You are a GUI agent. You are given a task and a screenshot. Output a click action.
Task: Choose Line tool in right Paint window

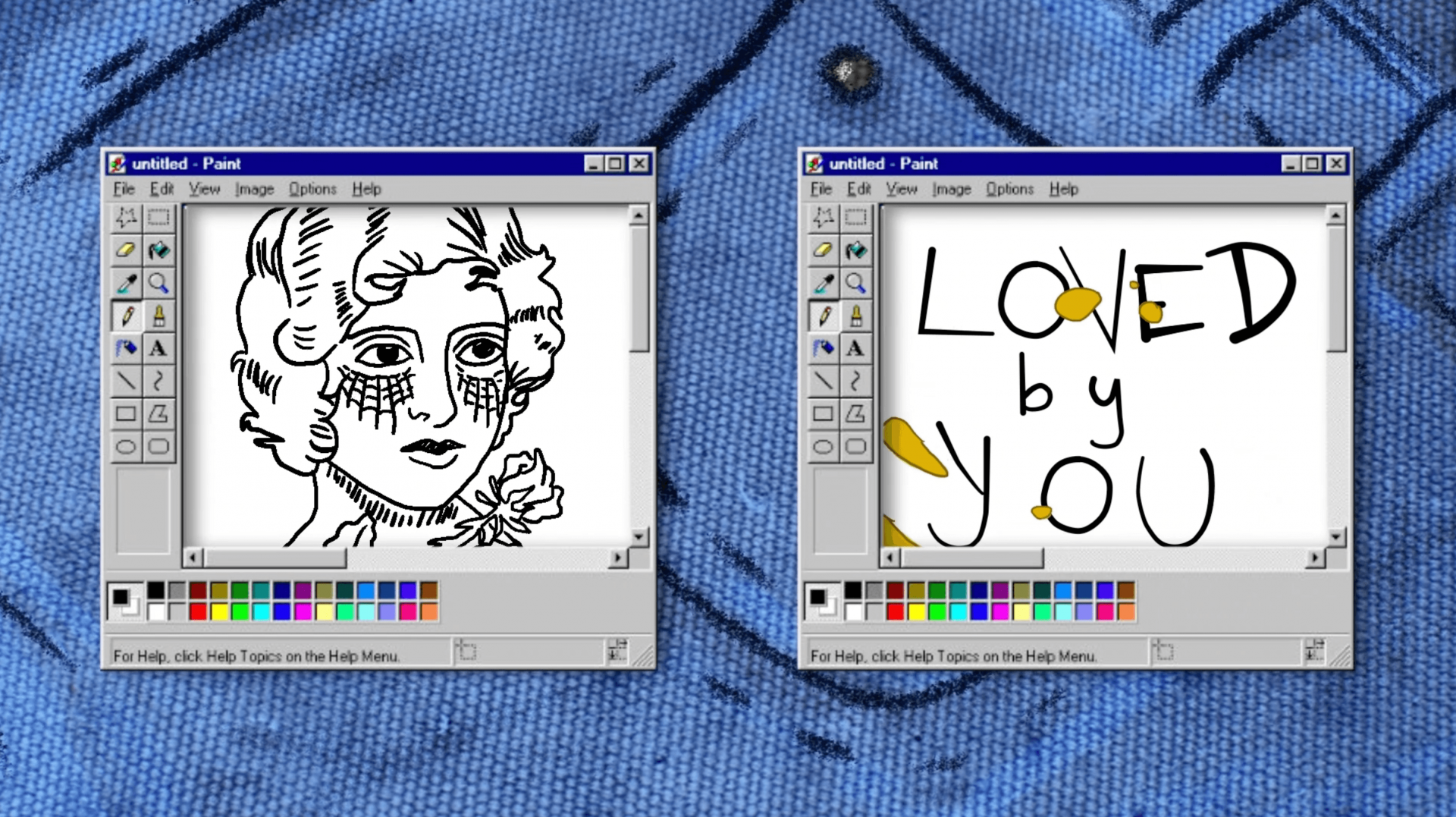[x=824, y=382]
